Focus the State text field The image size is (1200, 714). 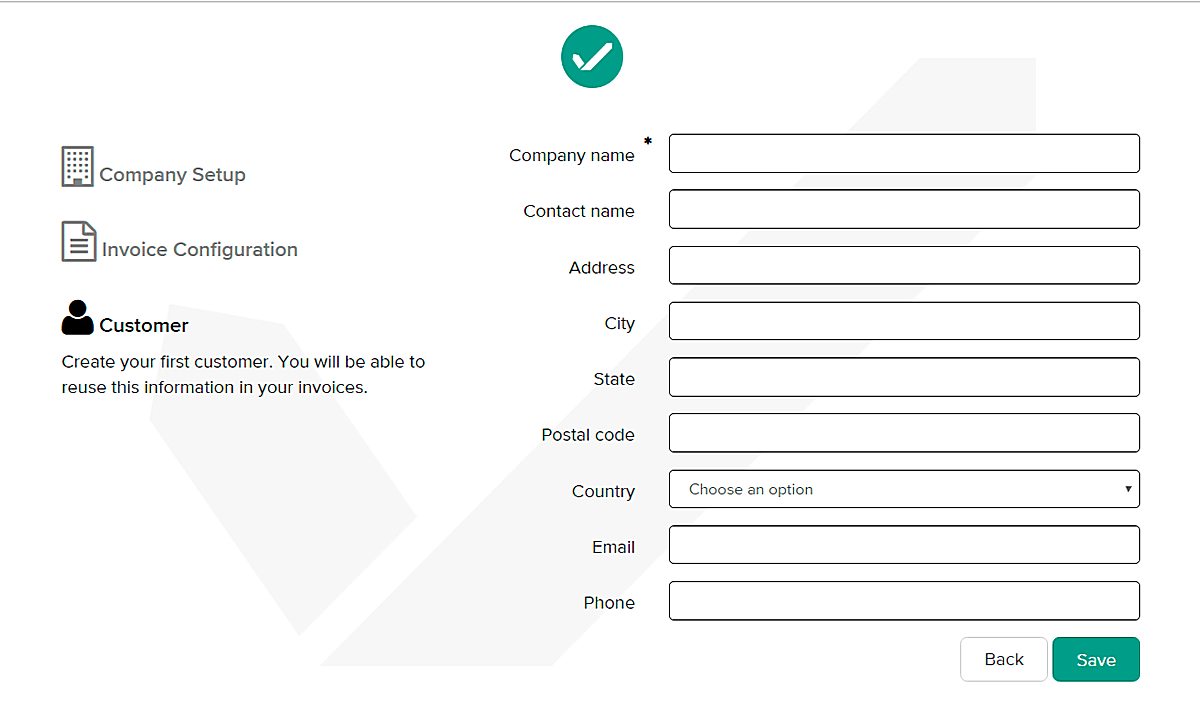click(904, 378)
